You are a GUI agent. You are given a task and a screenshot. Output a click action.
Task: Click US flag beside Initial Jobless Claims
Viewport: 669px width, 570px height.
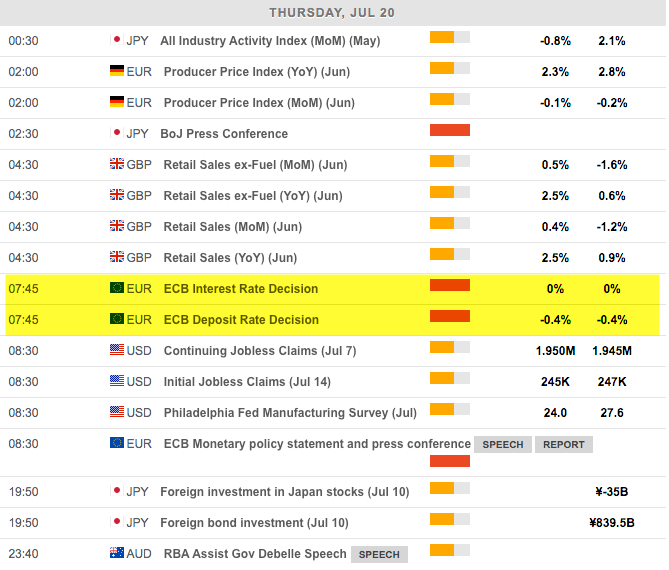[116, 381]
